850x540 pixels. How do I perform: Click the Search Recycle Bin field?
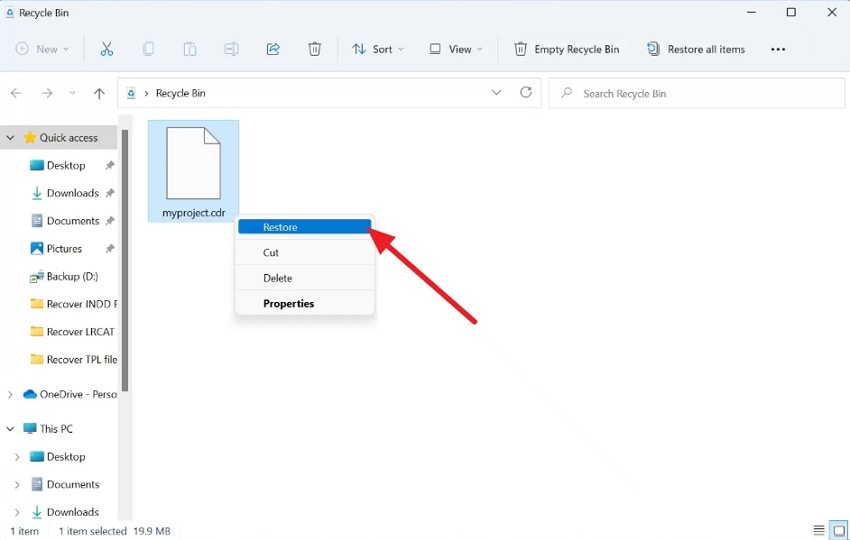pyautogui.click(x=697, y=93)
